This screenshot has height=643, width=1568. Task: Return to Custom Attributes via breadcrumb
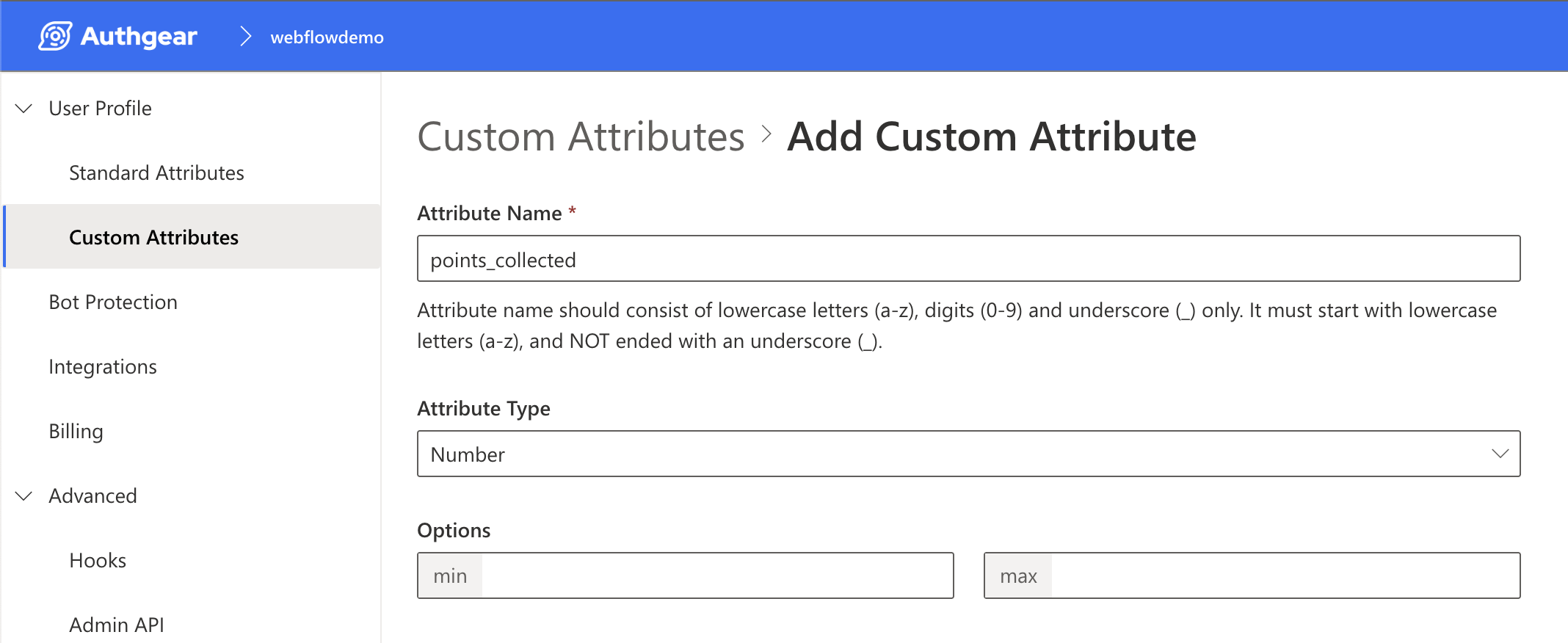581,137
